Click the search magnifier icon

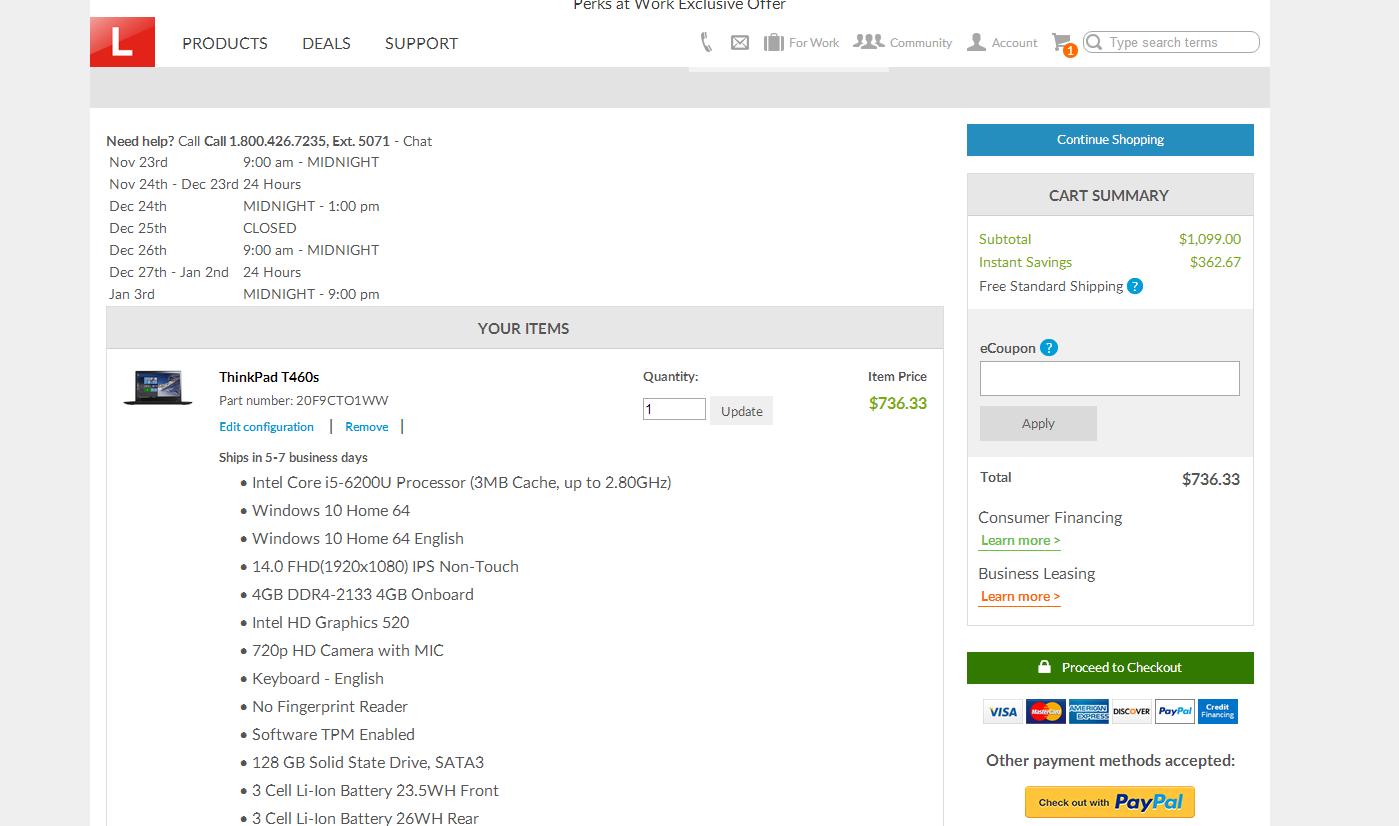tap(1094, 42)
